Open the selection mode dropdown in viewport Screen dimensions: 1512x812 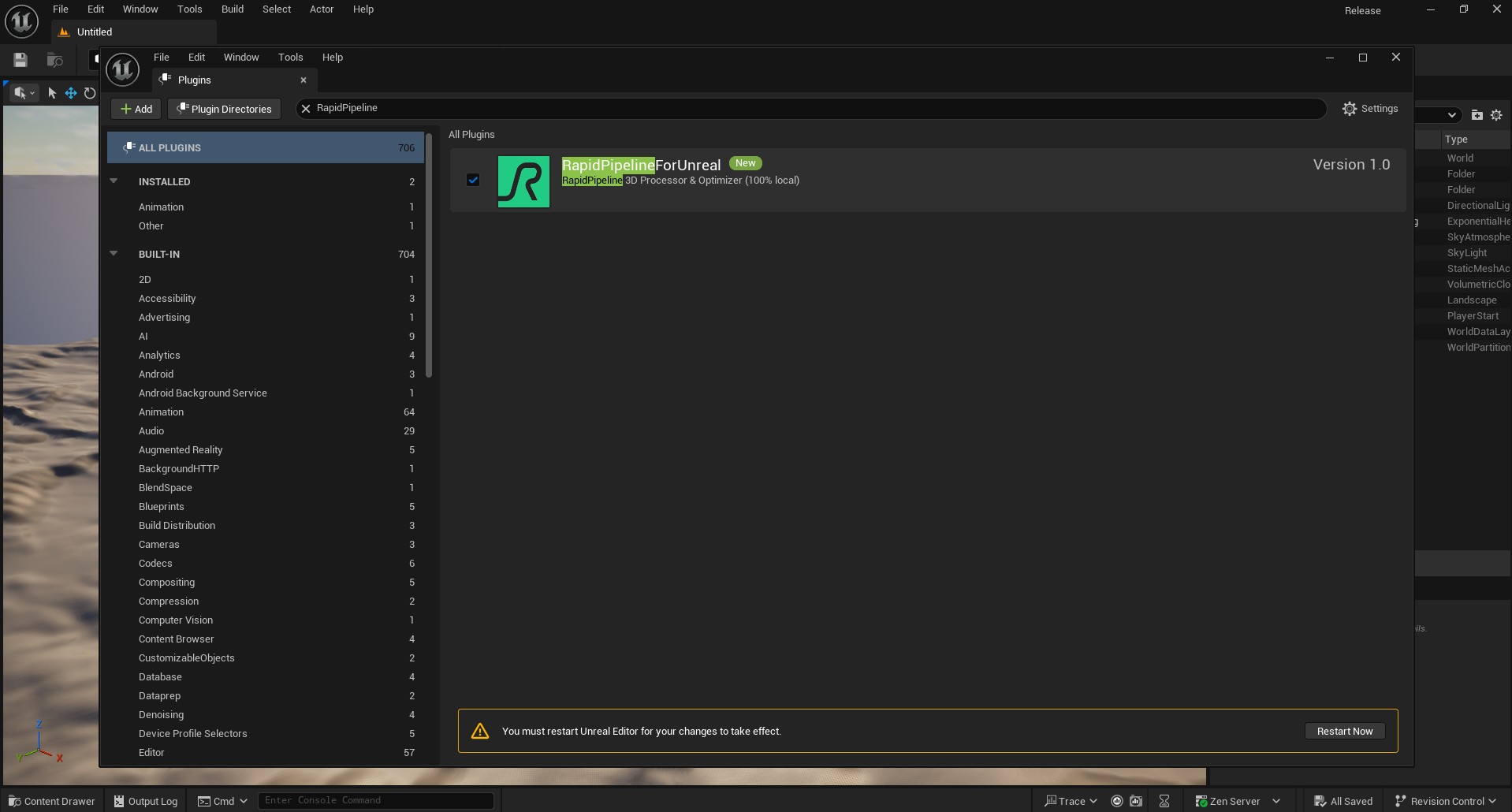[x=24, y=93]
